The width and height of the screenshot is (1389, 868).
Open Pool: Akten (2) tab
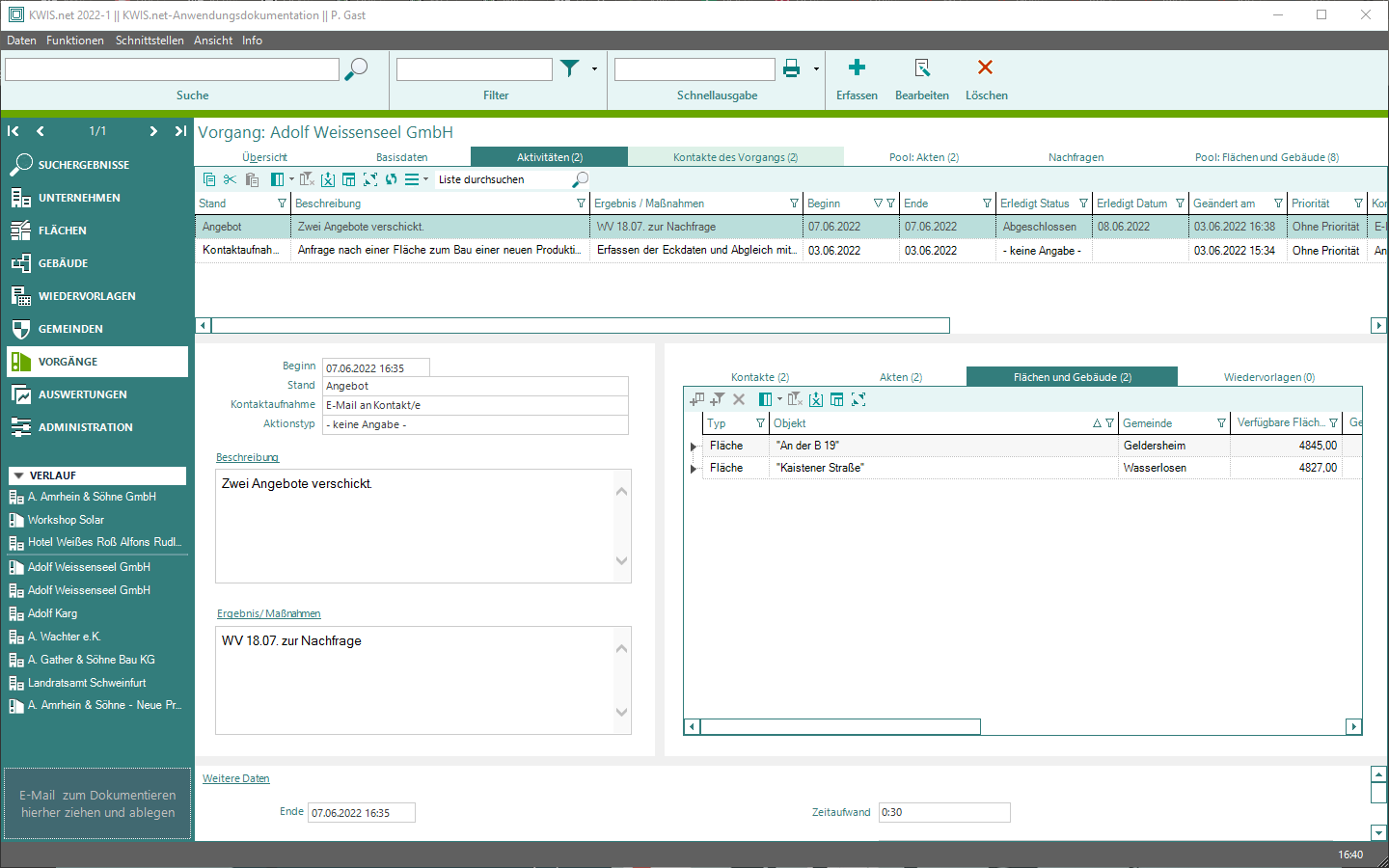[x=924, y=157]
